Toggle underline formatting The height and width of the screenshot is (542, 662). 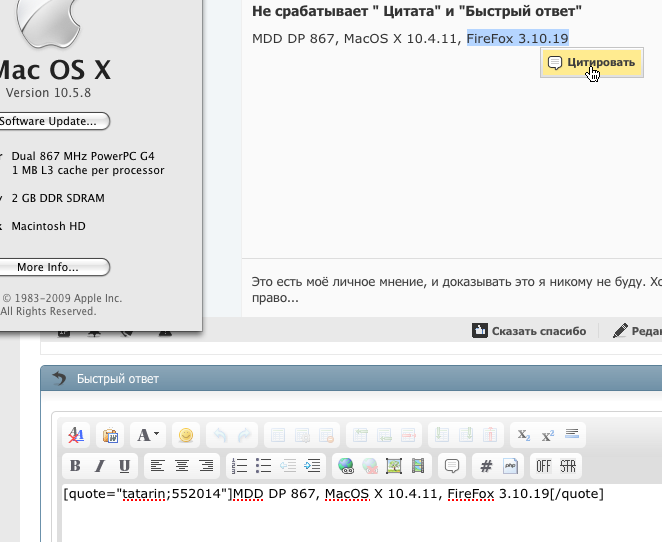(x=124, y=466)
